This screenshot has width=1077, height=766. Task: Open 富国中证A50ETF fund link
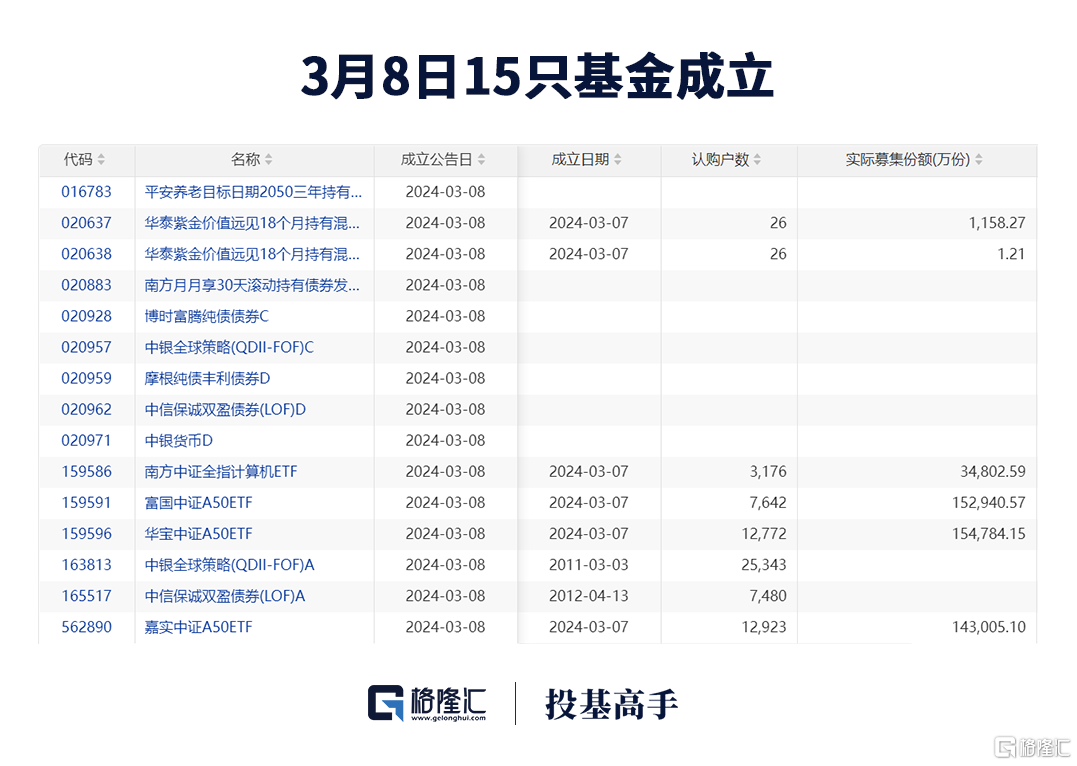pos(199,503)
